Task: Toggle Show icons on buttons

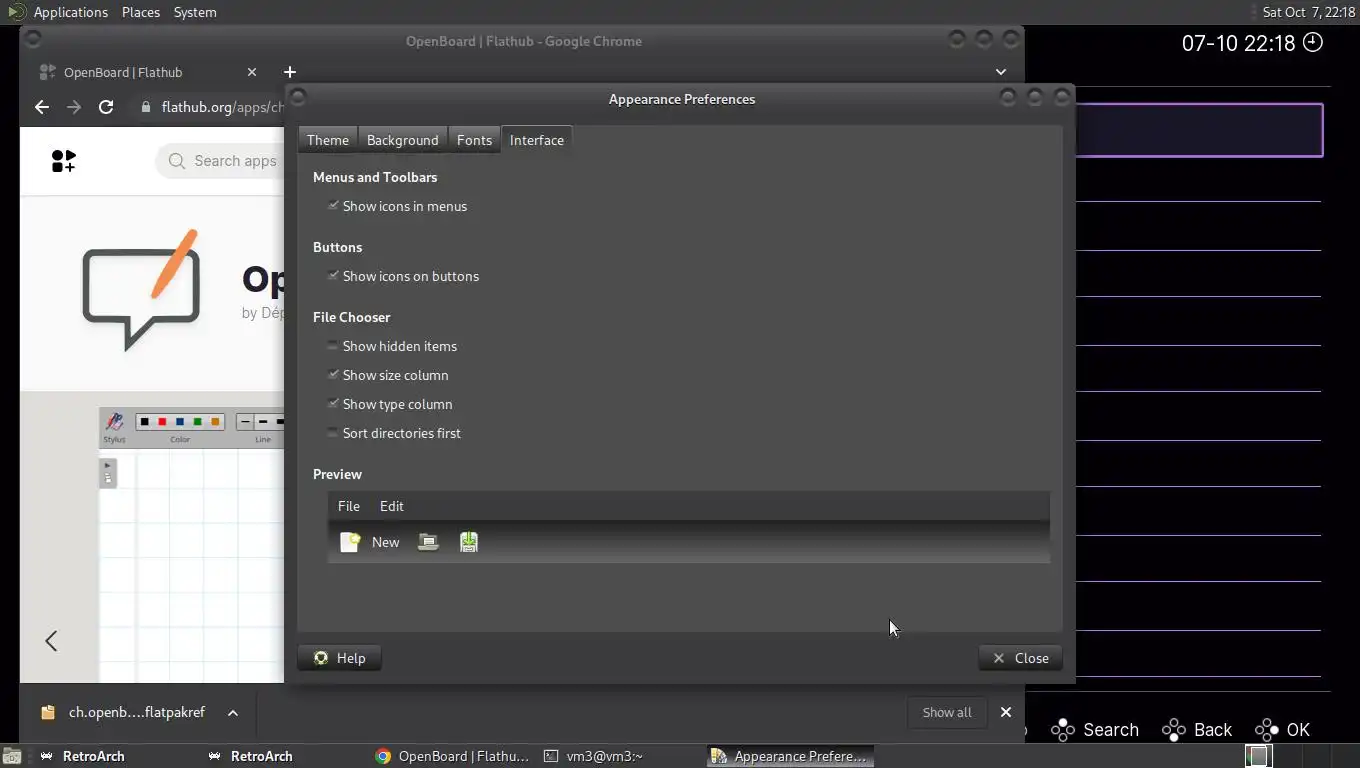Action: pos(333,276)
